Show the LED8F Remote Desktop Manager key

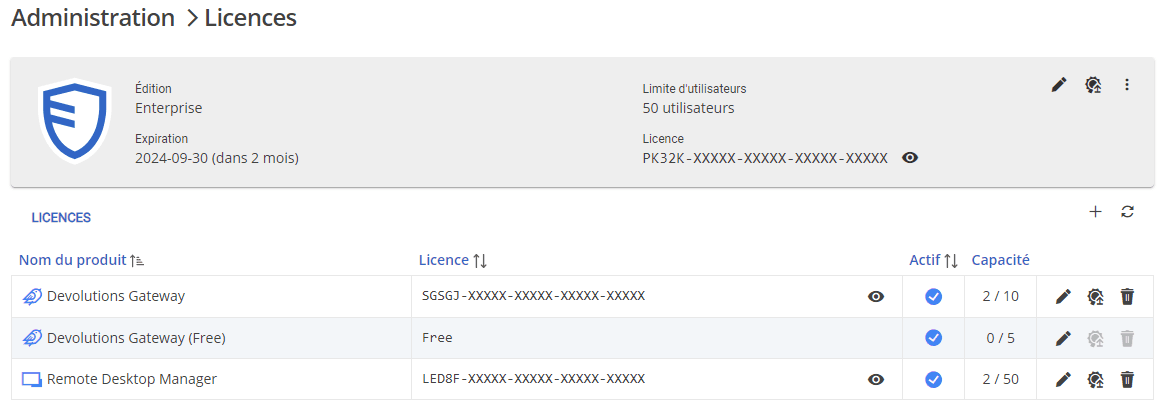pos(876,379)
